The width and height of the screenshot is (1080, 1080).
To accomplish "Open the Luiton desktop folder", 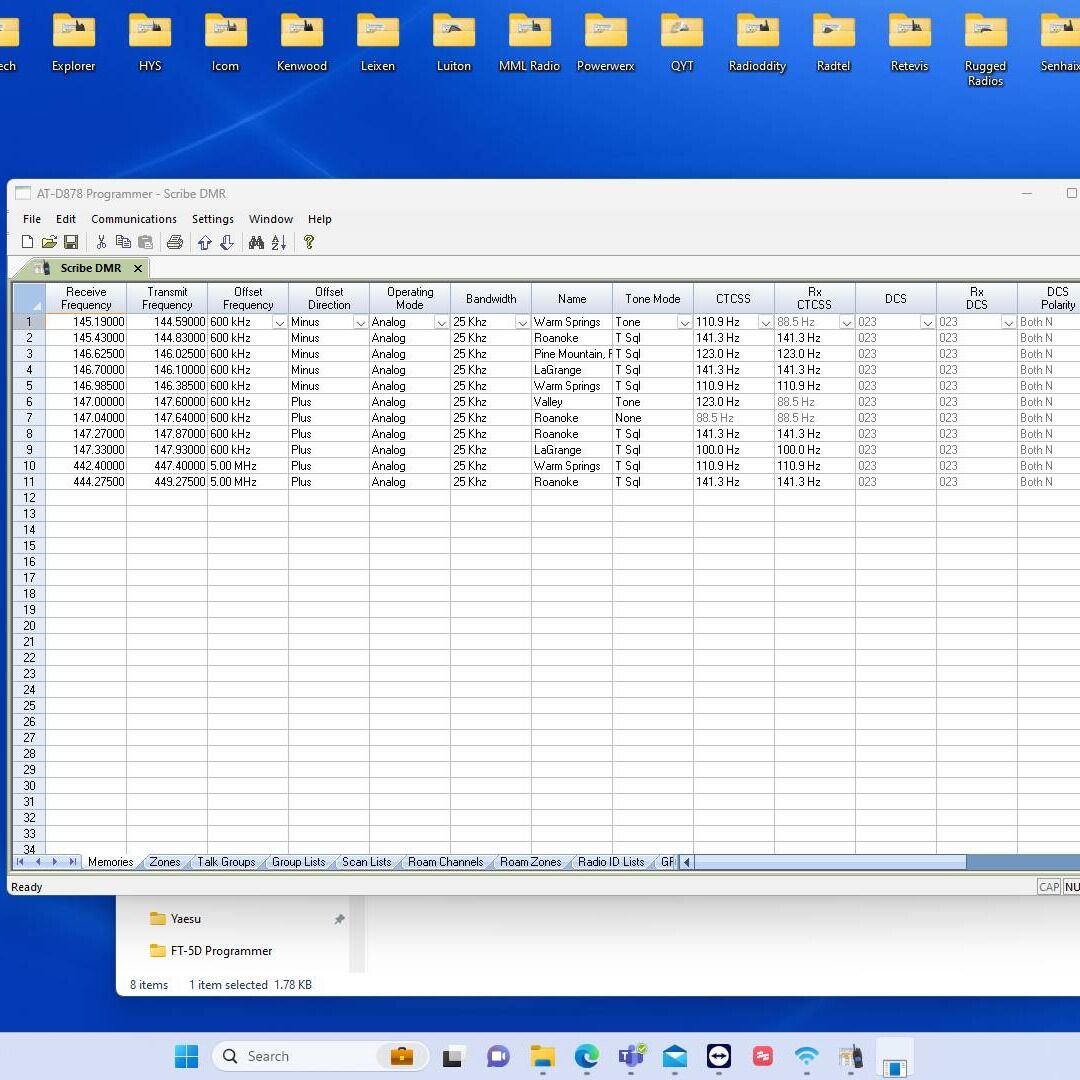I will (454, 43).
